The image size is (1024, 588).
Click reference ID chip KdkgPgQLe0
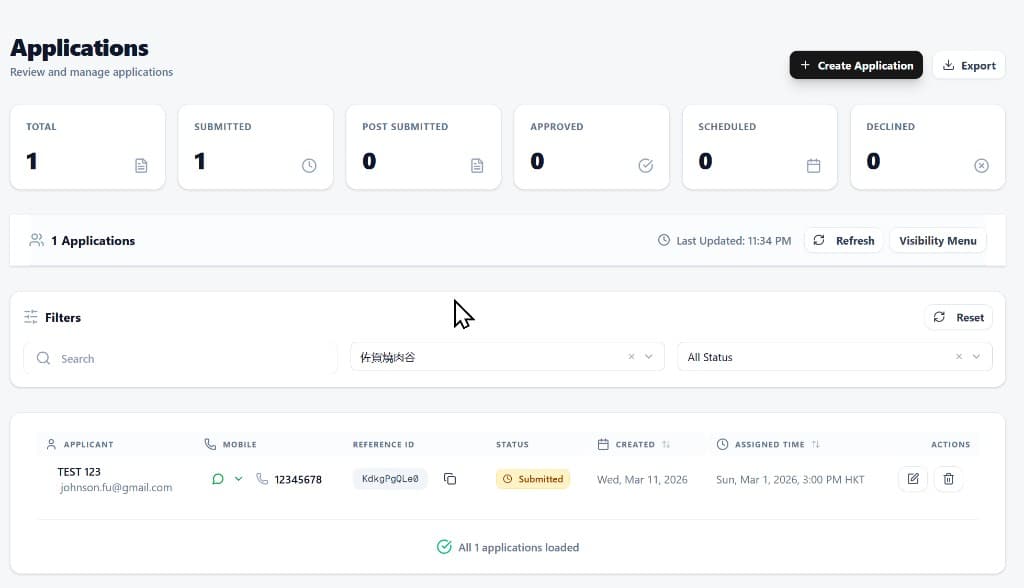point(390,479)
